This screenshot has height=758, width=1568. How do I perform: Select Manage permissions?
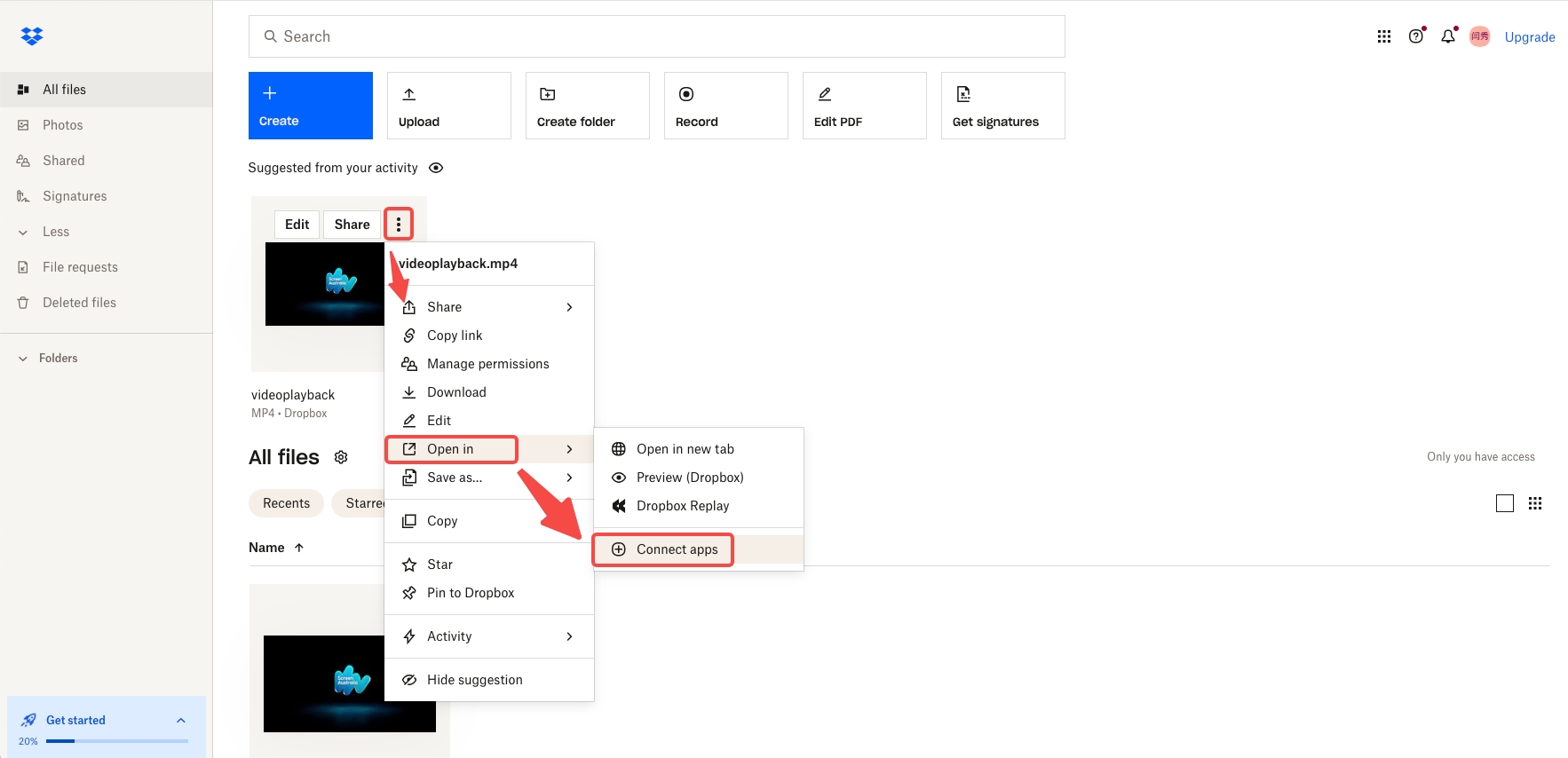[x=489, y=364]
